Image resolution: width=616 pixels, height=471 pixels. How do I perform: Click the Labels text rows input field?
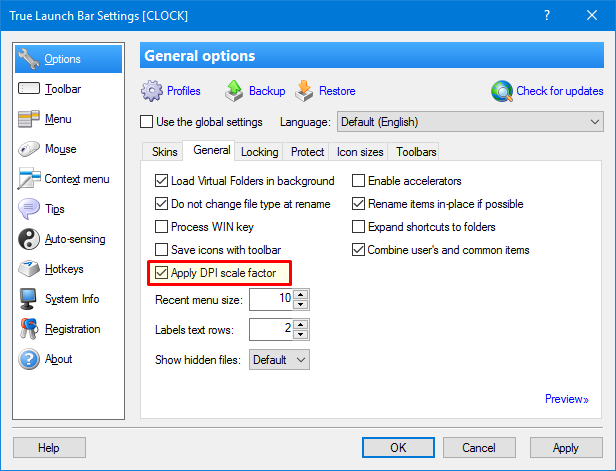[270, 329]
